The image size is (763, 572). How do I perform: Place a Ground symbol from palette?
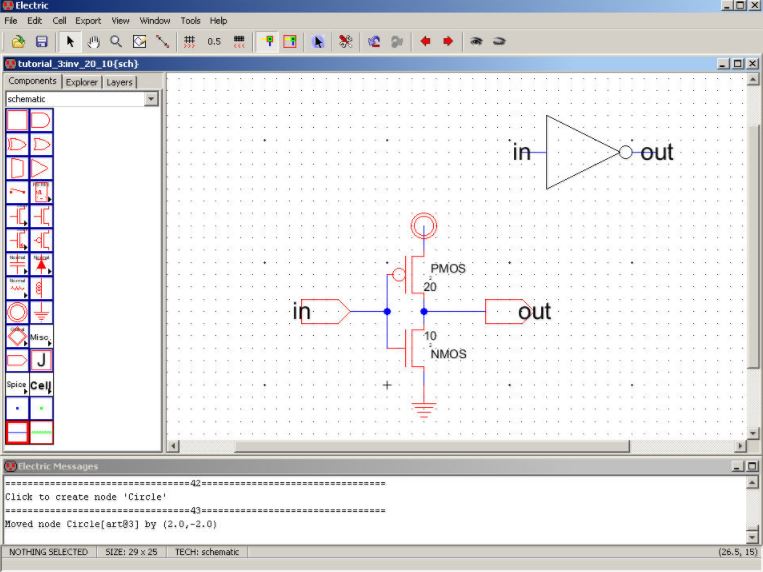pyautogui.click(x=42, y=313)
